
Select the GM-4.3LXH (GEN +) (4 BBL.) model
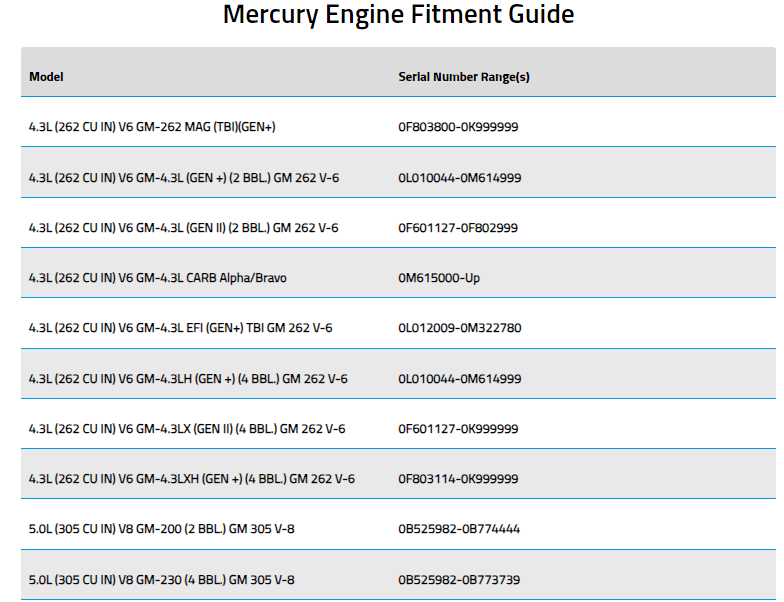[x=192, y=479]
